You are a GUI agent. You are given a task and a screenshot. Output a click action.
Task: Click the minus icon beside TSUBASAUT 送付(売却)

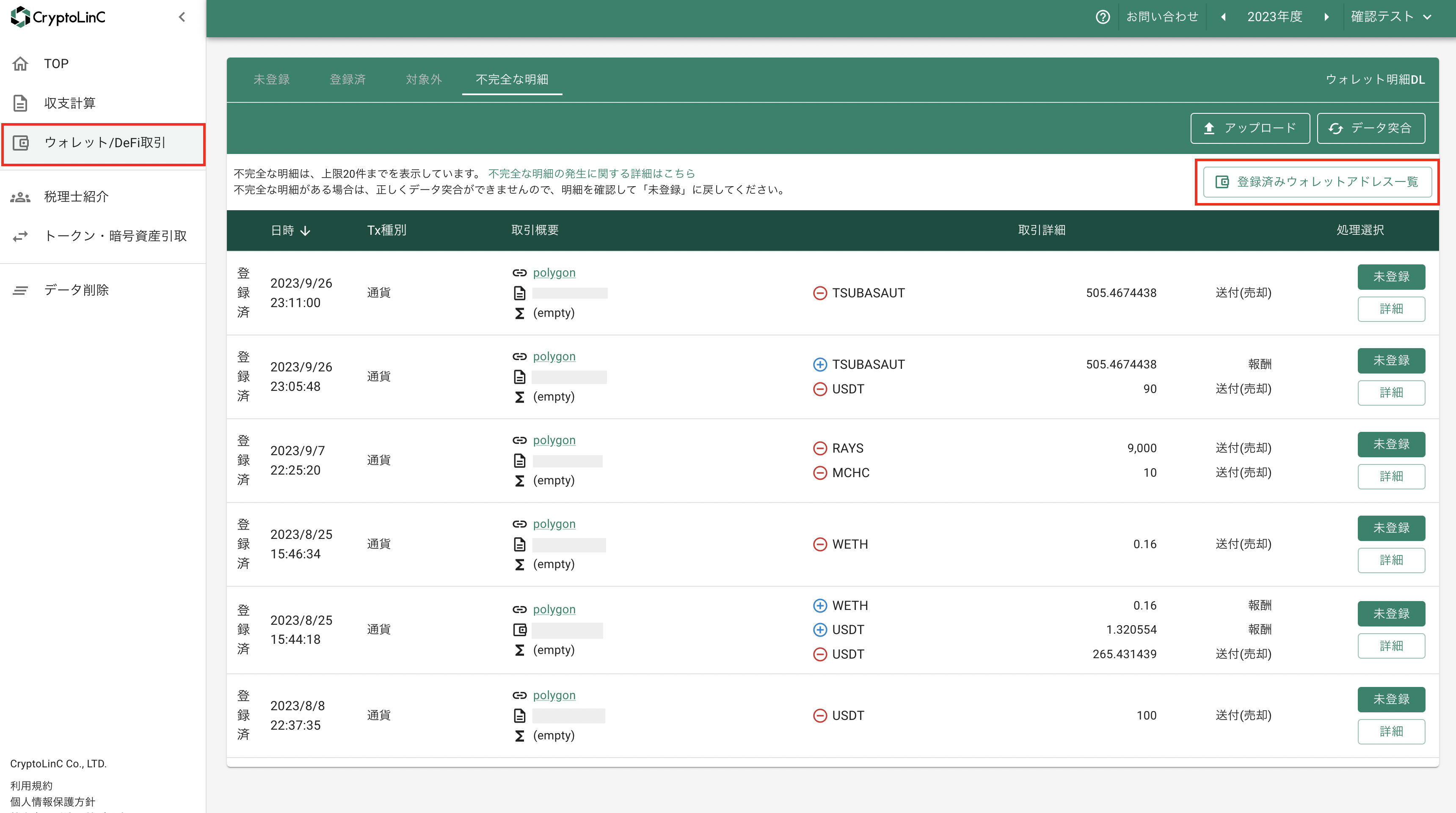(x=819, y=293)
